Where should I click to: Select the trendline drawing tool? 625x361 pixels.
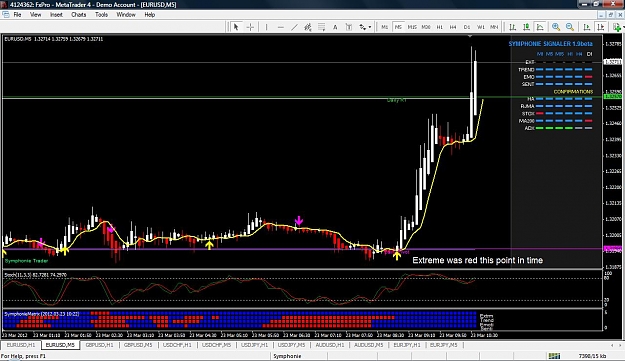point(294,27)
